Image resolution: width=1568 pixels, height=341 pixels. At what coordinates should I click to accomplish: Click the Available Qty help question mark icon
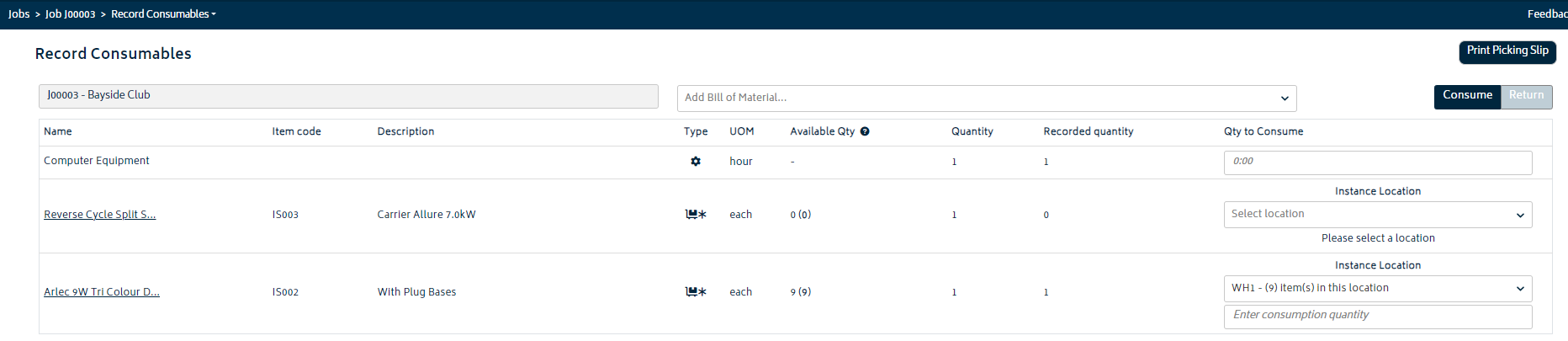coord(865,131)
